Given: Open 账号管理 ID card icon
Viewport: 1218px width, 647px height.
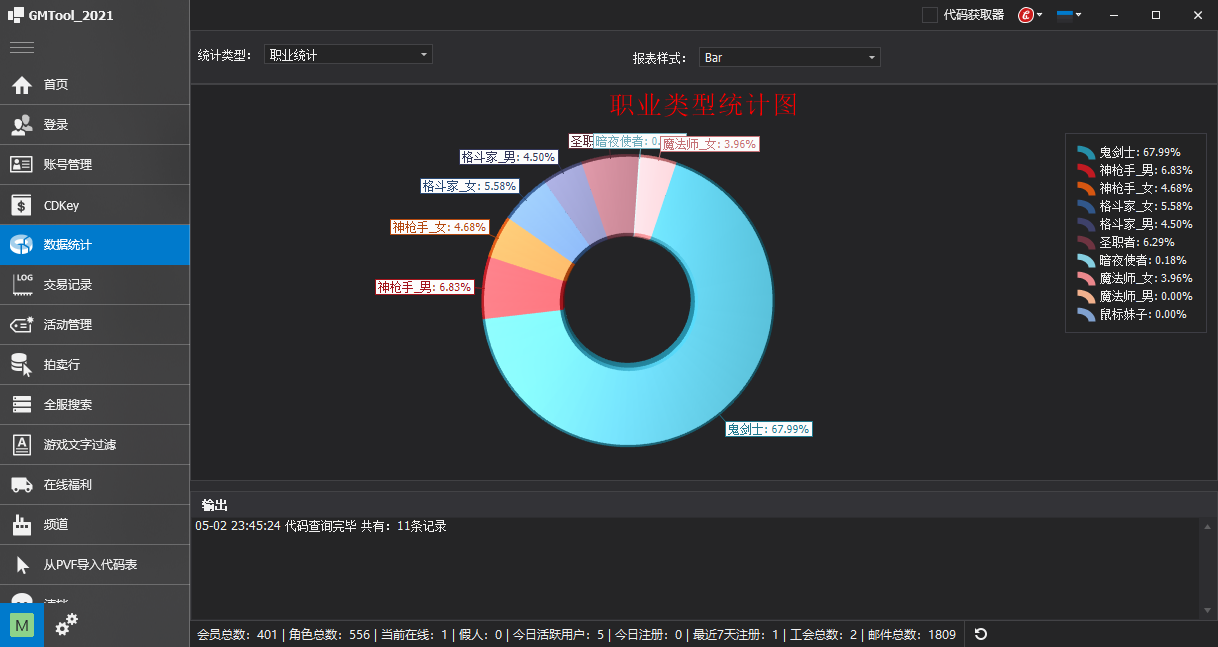Looking at the screenshot, I should 22,165.
